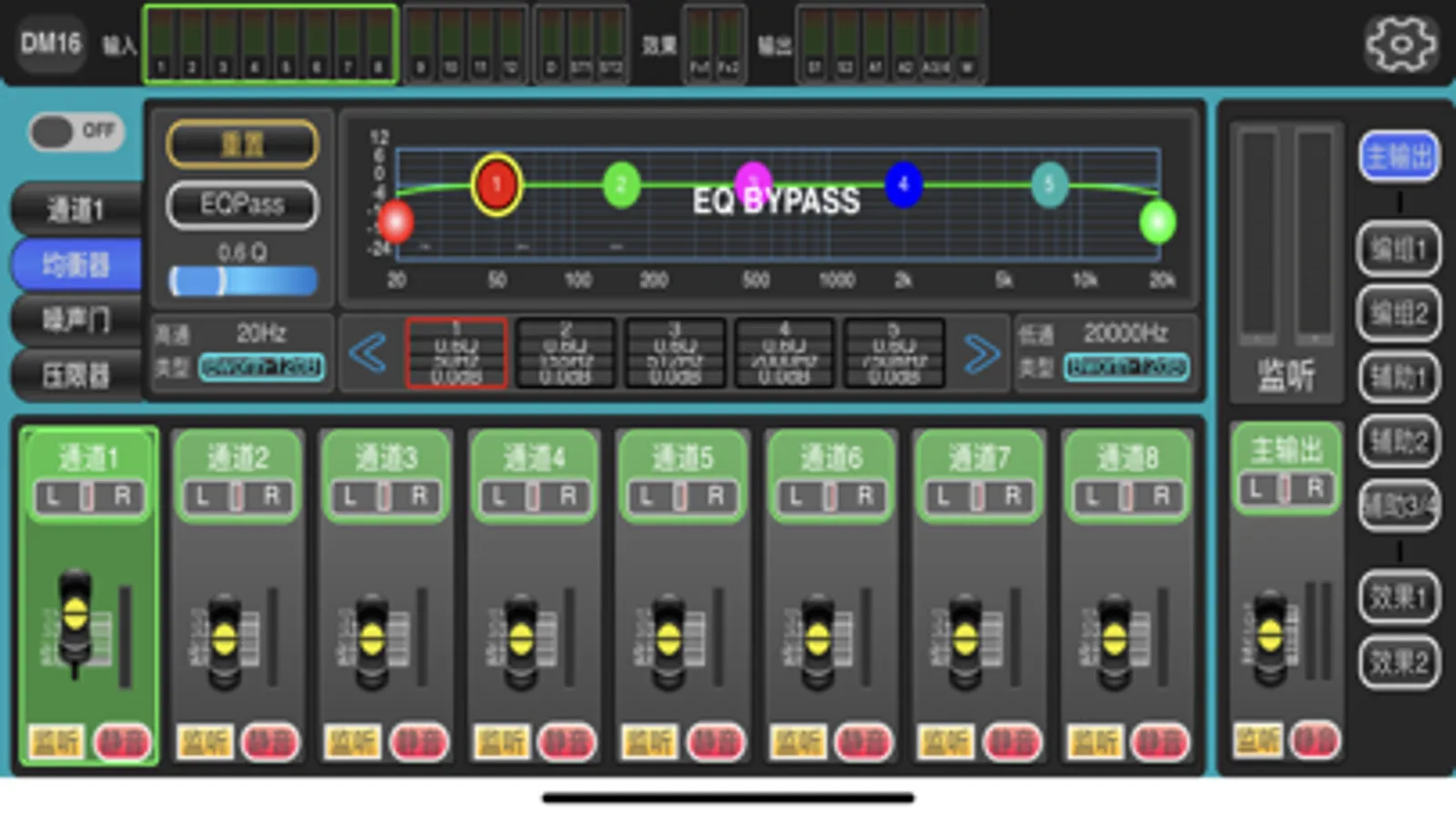Image resolution: width=1456 pixels, height=820 pixels.
Task: Open the 低通 type dropdown
Action: pyautogui.click(x=1126, y=366)
